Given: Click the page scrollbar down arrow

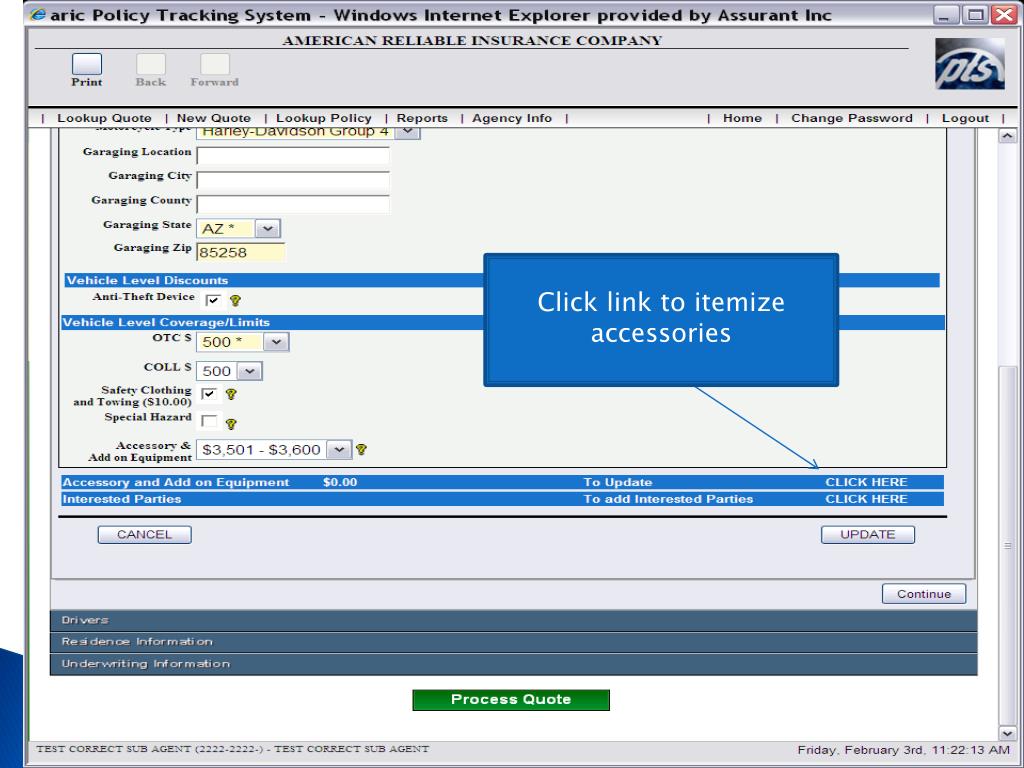Looking at the screenshot, I should coord(1008,733).
